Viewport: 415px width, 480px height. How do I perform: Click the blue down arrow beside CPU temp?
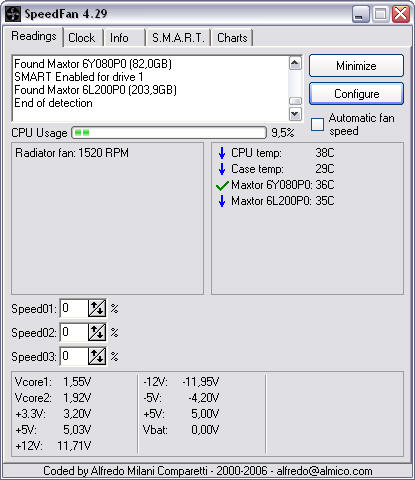pos(222,153)
